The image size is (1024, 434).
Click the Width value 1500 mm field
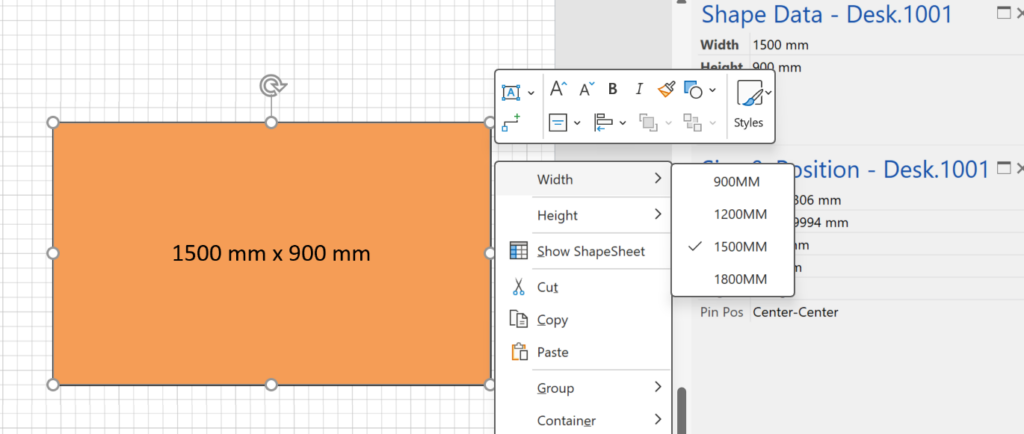(780, 45)
